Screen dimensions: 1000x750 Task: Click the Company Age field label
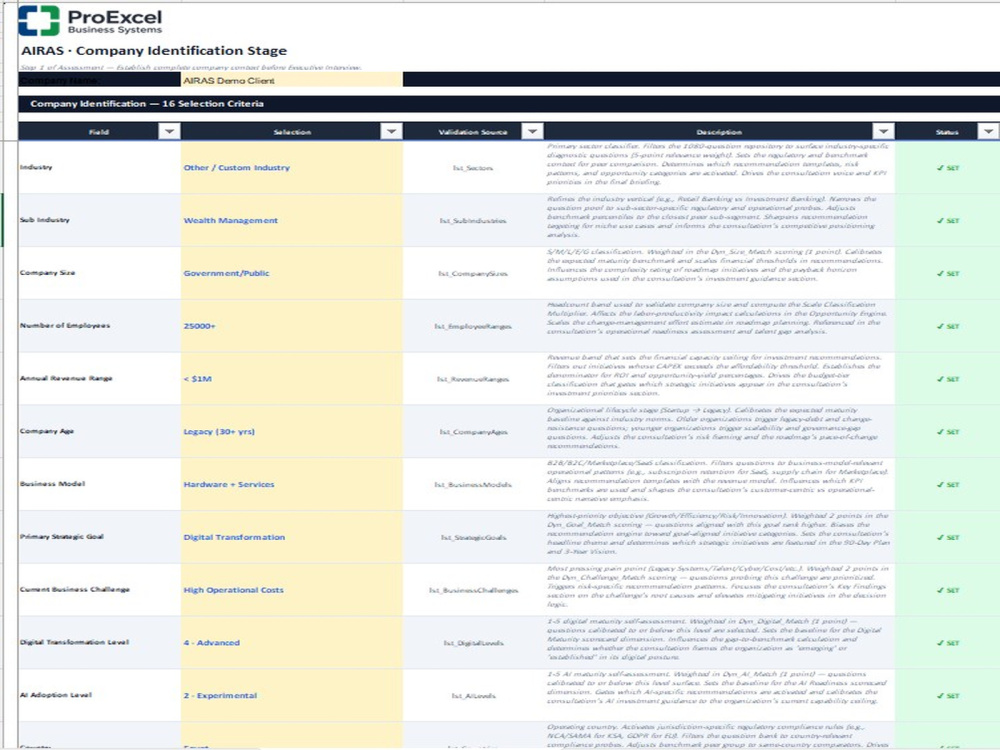(x=47, y=431)
